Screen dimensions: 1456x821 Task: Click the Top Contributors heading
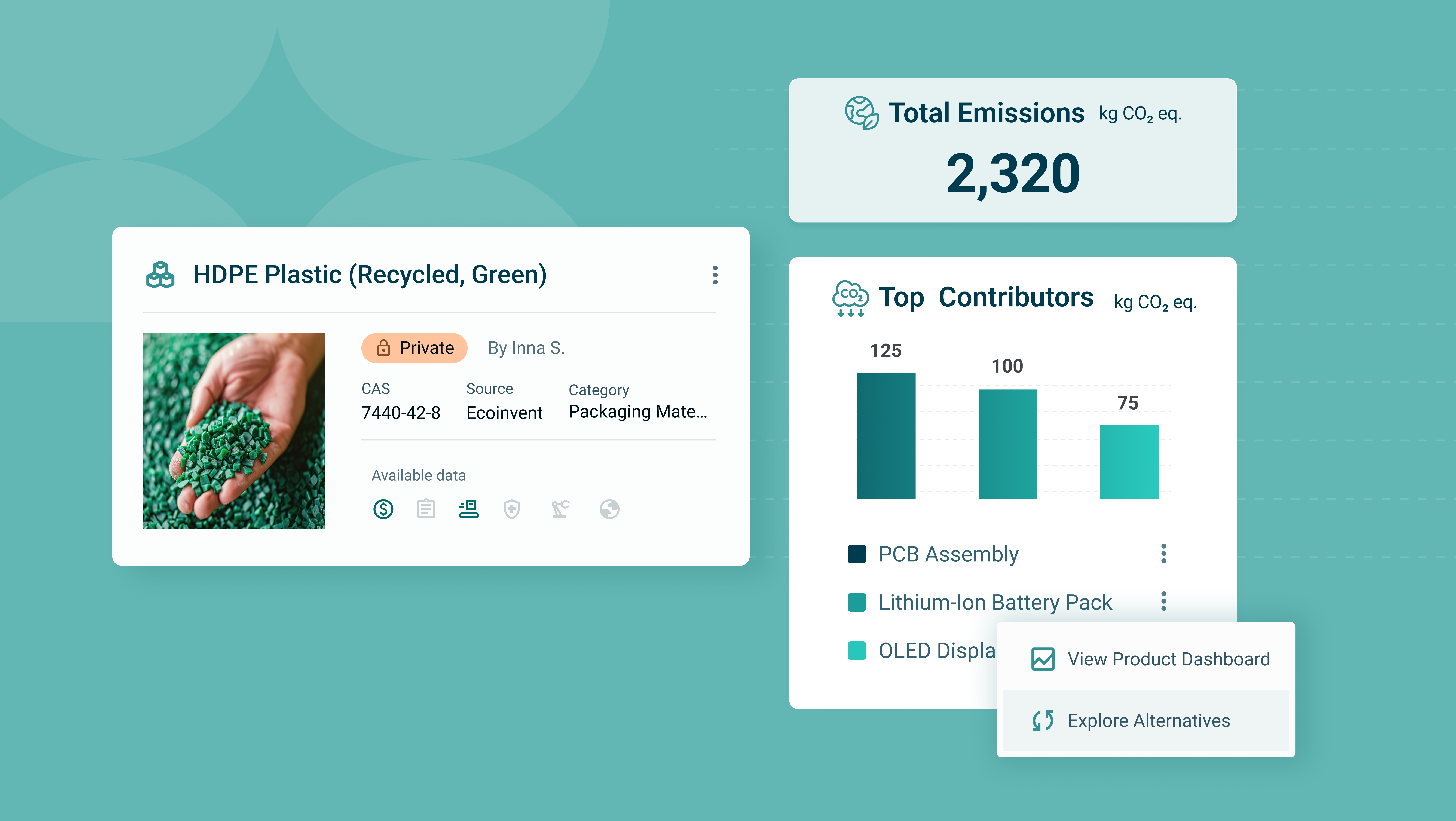click(986, 298)
